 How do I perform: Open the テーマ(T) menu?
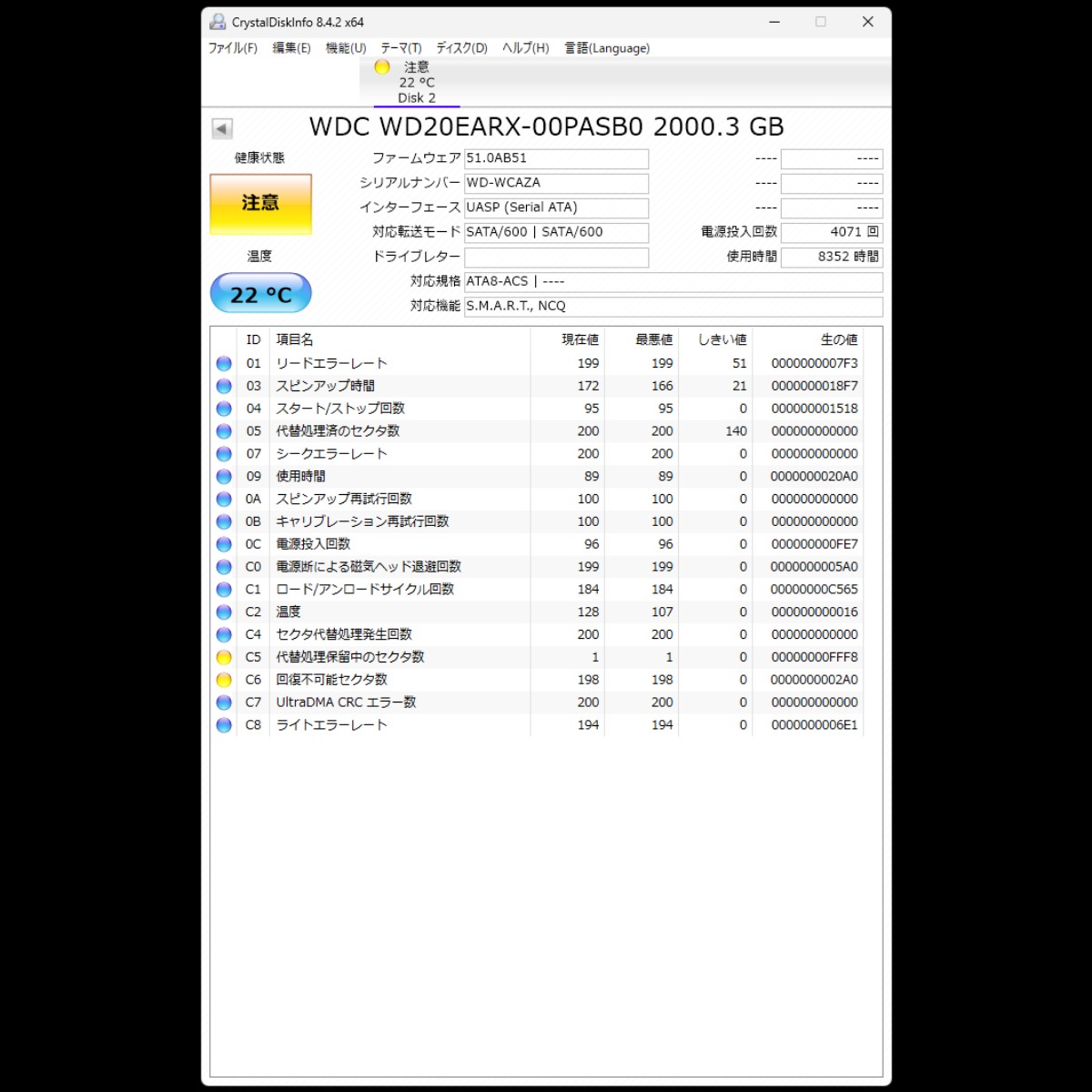(x=400, y=48)
